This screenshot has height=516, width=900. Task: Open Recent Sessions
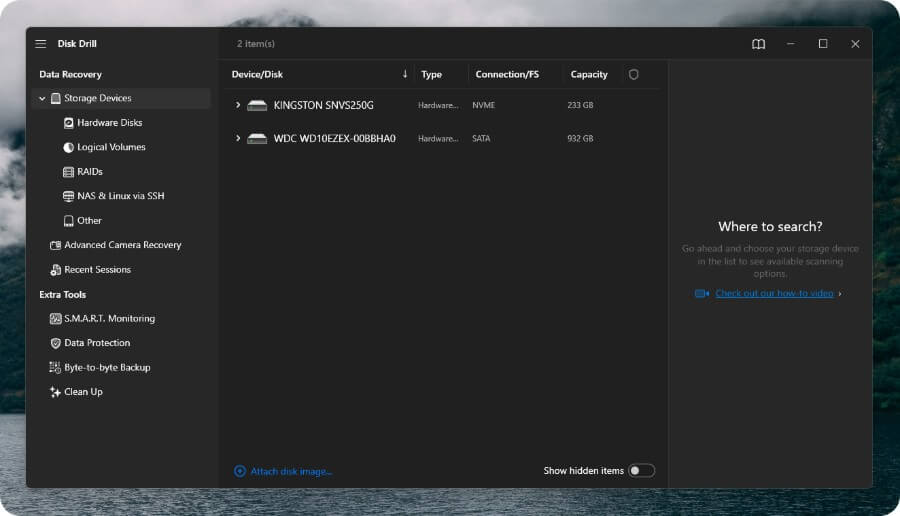[97, 270]
